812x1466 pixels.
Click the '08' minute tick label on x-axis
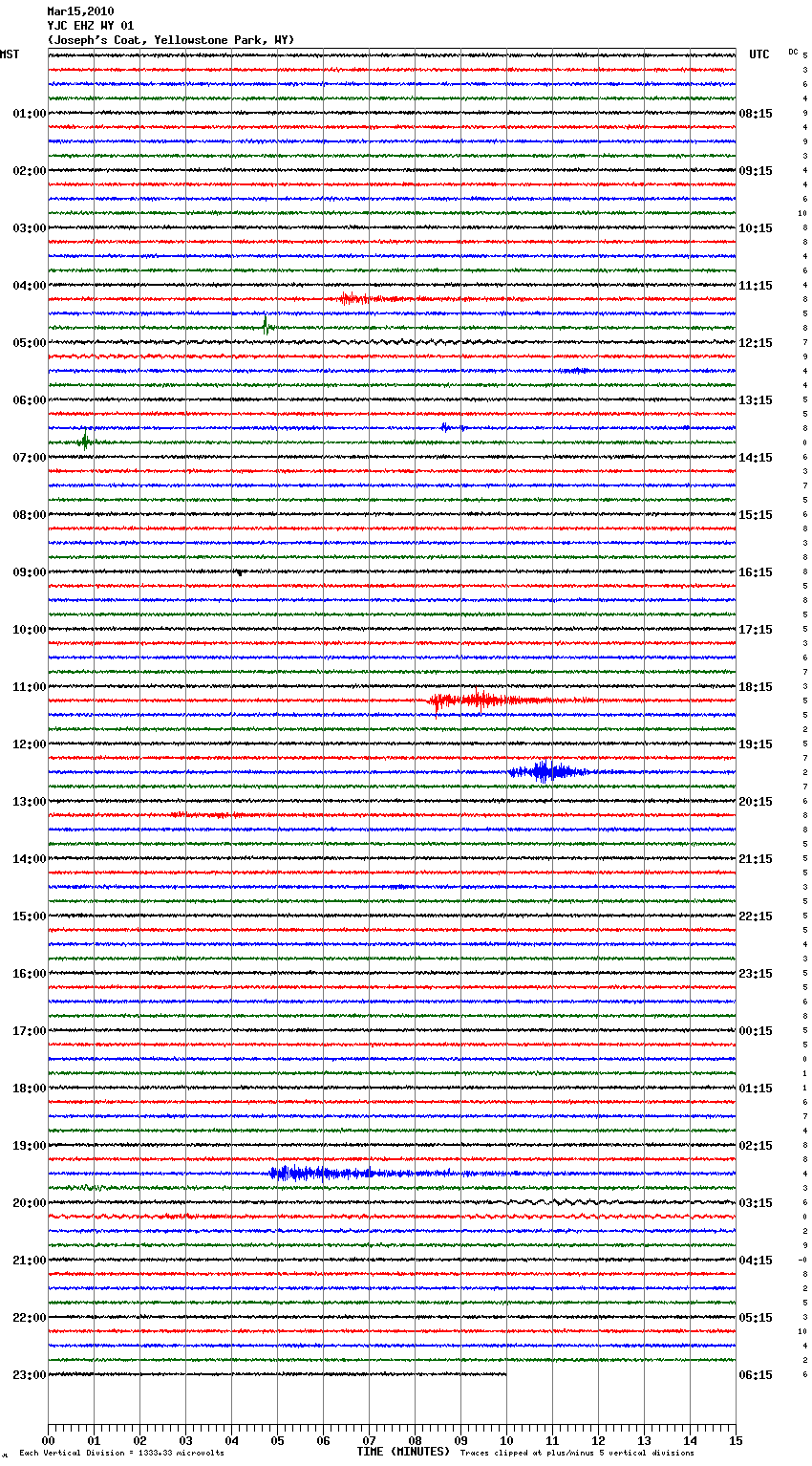point(415,1440)
